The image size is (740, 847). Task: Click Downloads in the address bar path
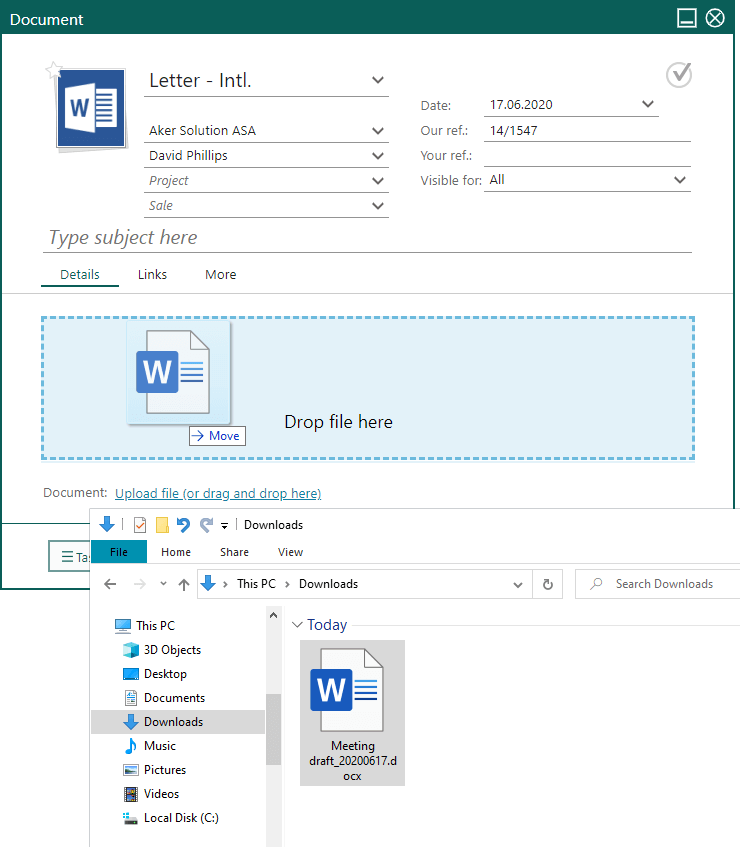click(328, 584)
